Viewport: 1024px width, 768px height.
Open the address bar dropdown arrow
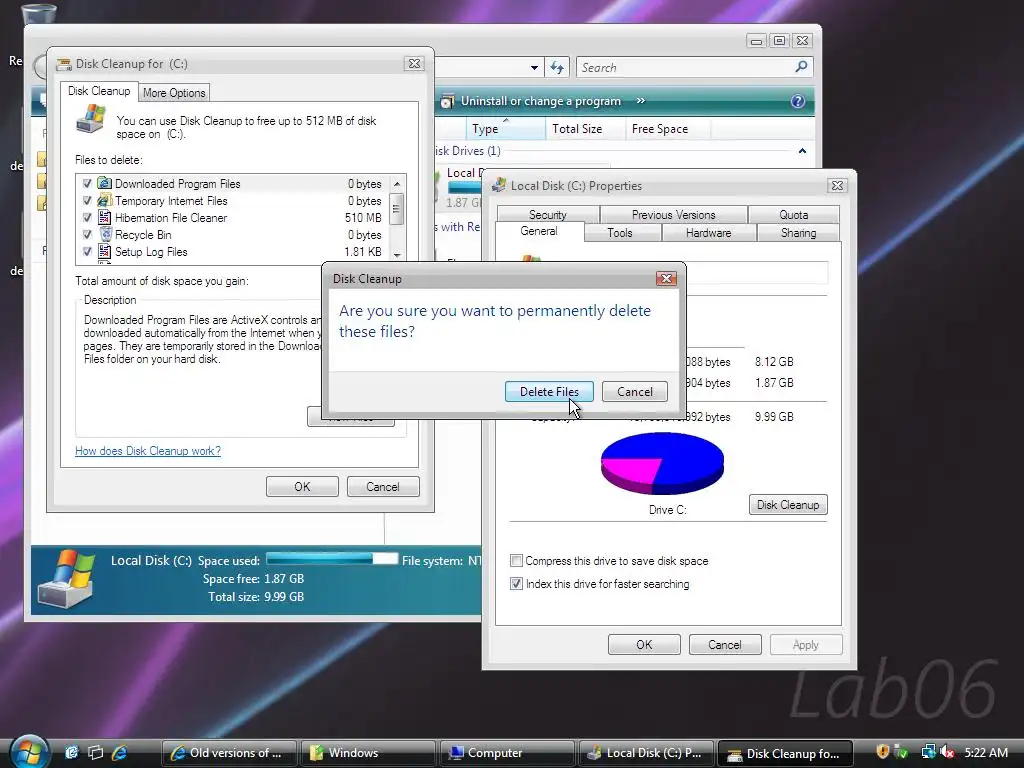[x=534, y=67]
